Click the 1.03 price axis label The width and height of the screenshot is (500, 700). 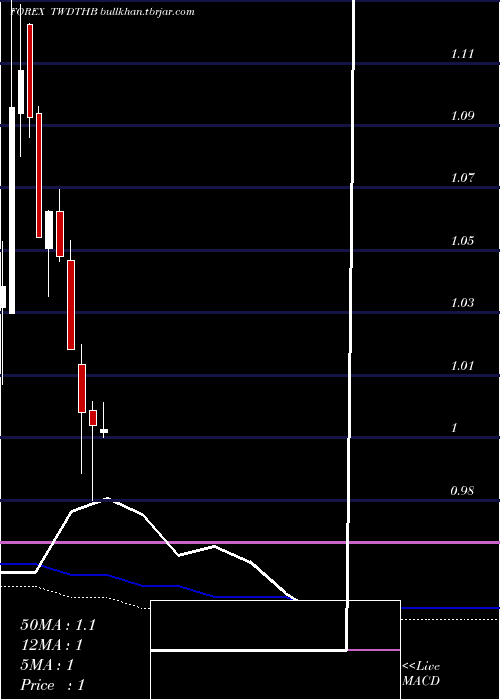(x=462, y=303)
